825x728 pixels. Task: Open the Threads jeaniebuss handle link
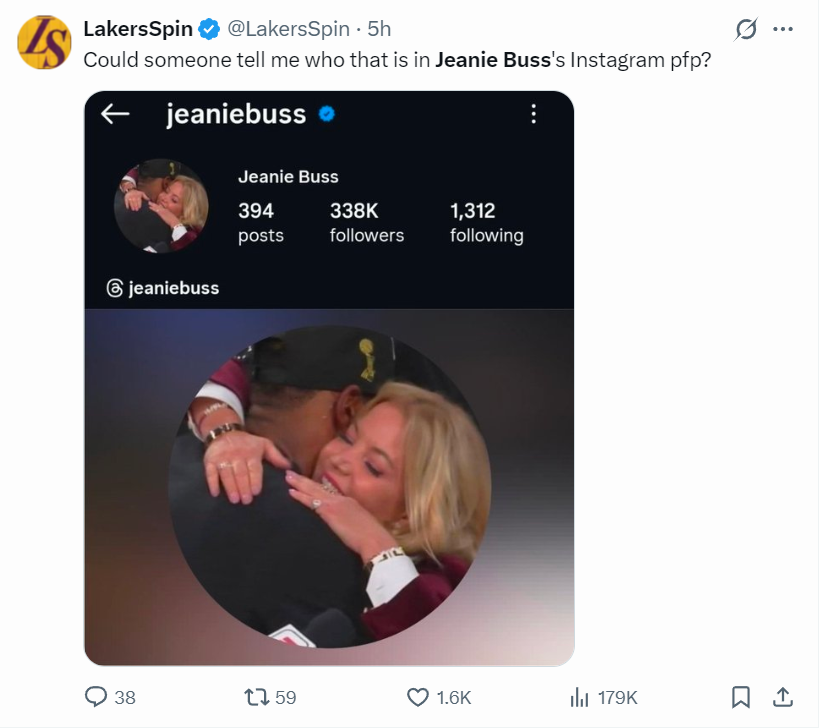[x=163, y=288]
